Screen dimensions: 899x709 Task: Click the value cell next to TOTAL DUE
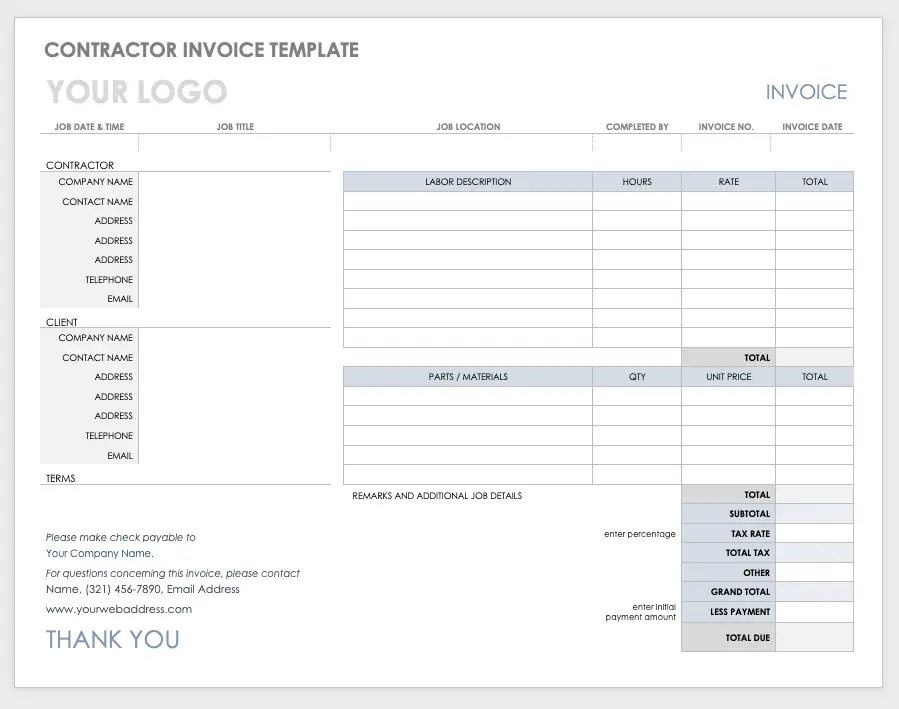(x=815, y=638)
